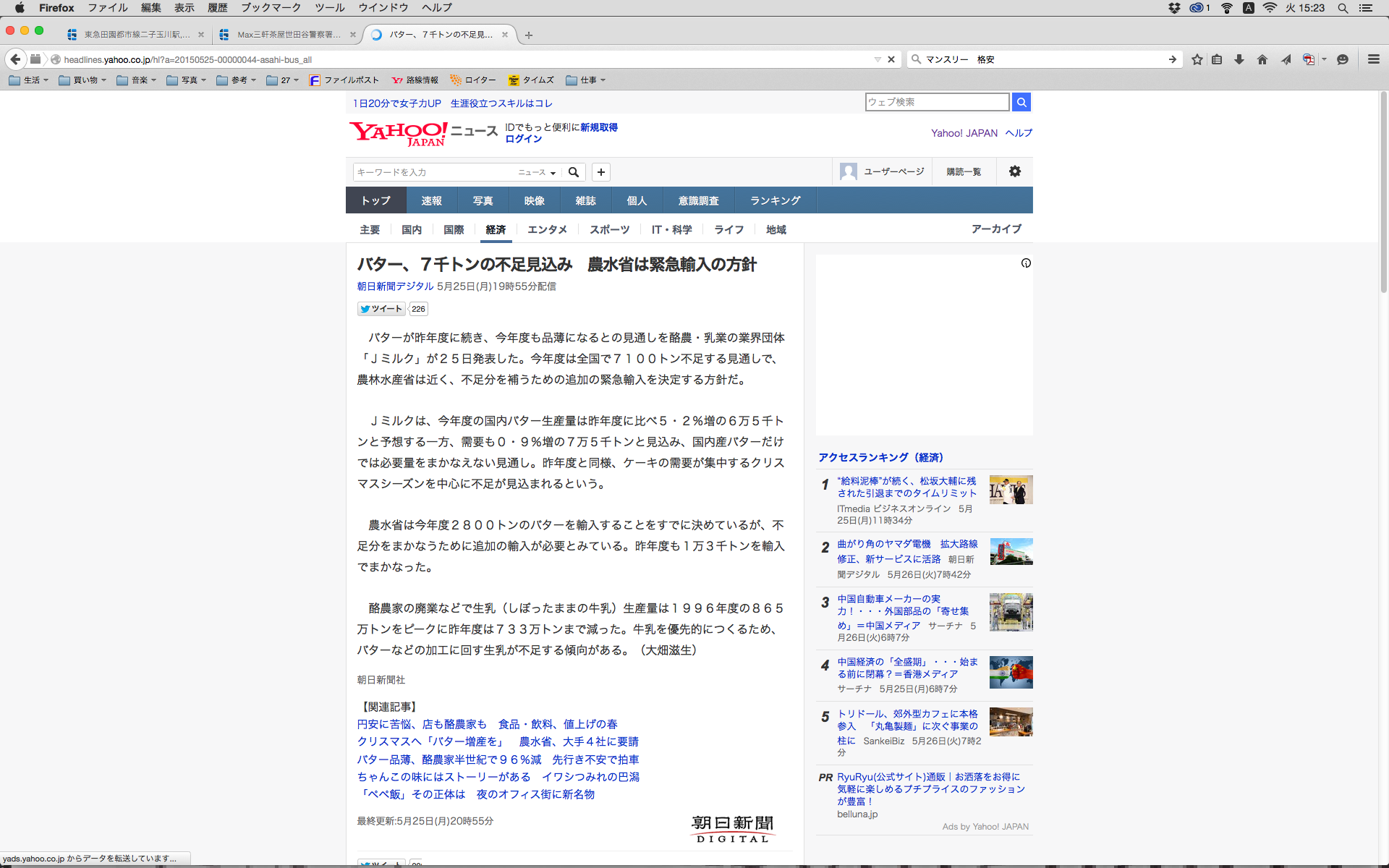Screen dimensions: 1389x868
Task: Open the URL bar history dropdown
Action: click(x=877, y=59)
